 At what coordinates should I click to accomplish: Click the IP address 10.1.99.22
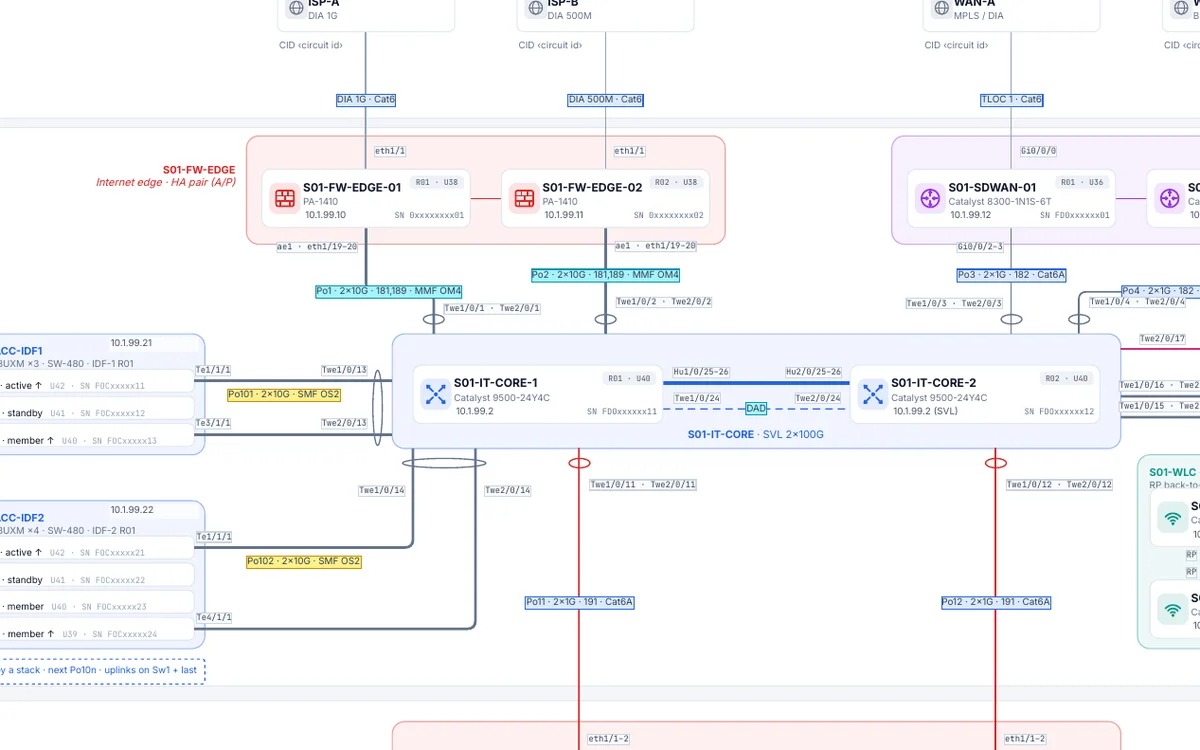(x=131, y=510)
